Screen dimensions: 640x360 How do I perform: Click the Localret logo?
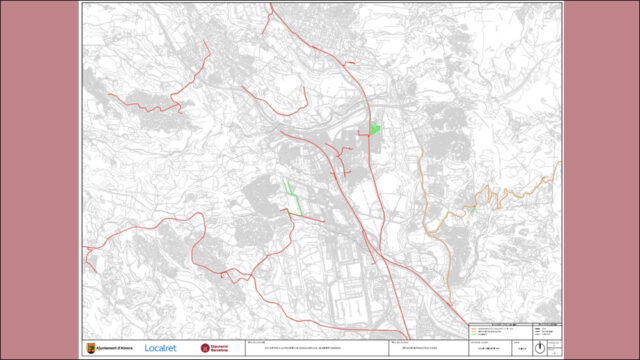[160, 348]
